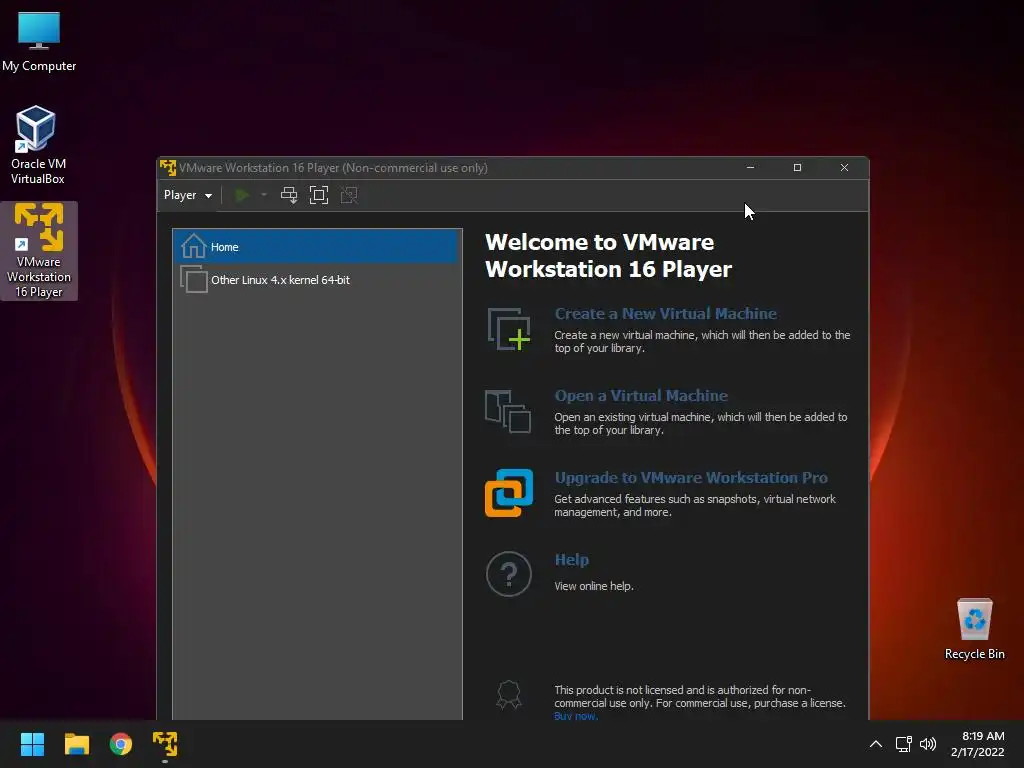Click the license ribbon badge icon
This screenshot has width=1024, height=768.
509,695
